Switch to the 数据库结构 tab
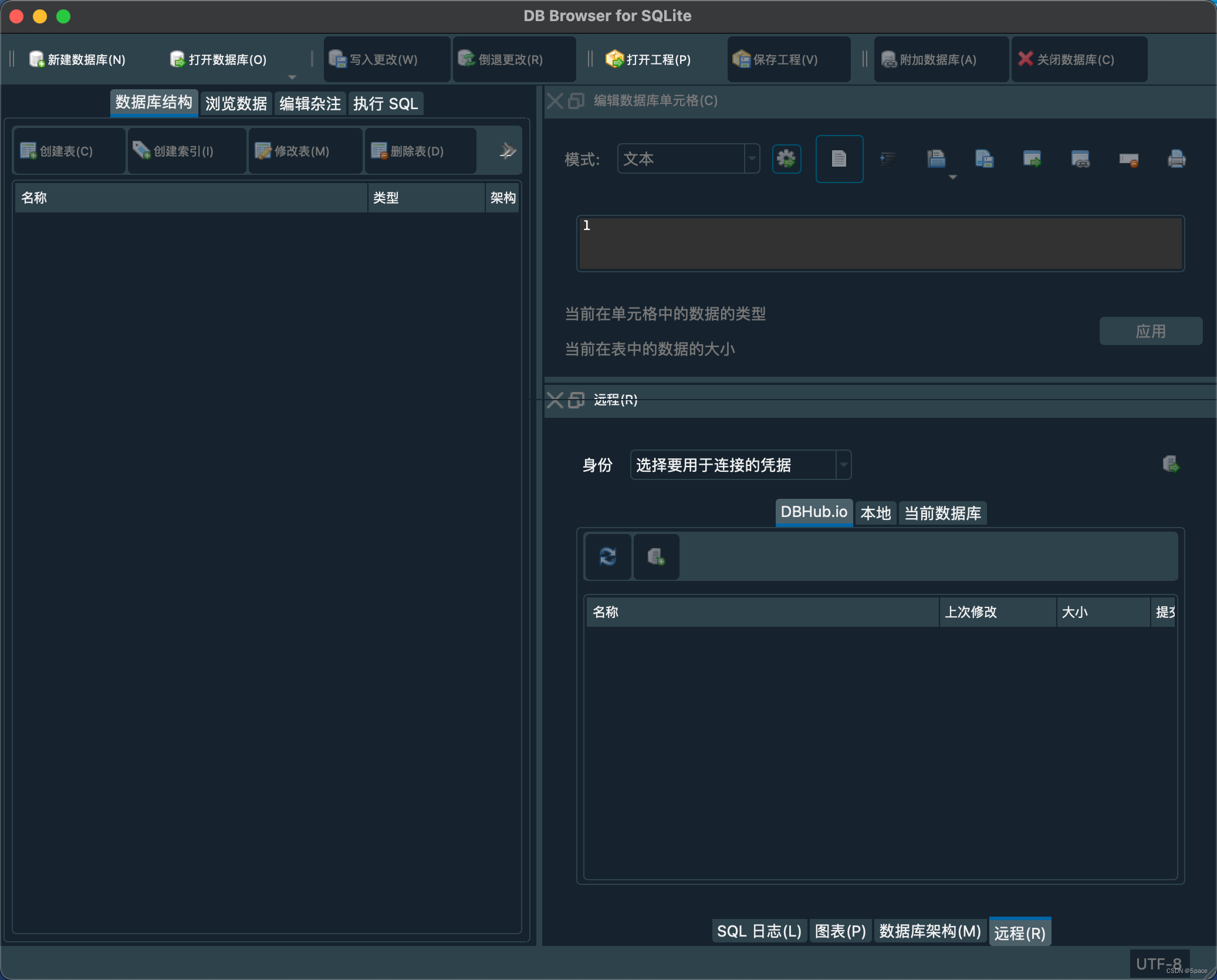The height and width of the screenshot is (980, 1217). point(154,103)
